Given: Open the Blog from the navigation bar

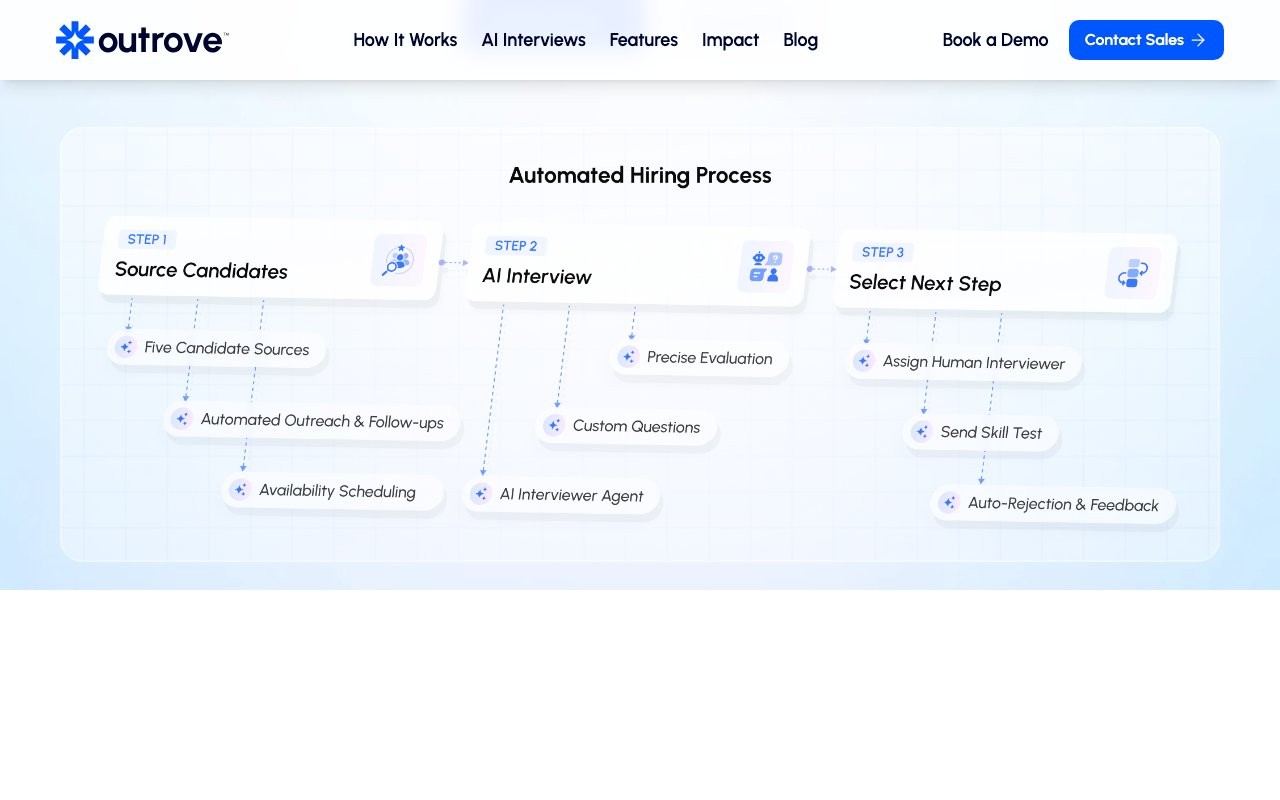Looking at the screenshot, I should 800,40.
